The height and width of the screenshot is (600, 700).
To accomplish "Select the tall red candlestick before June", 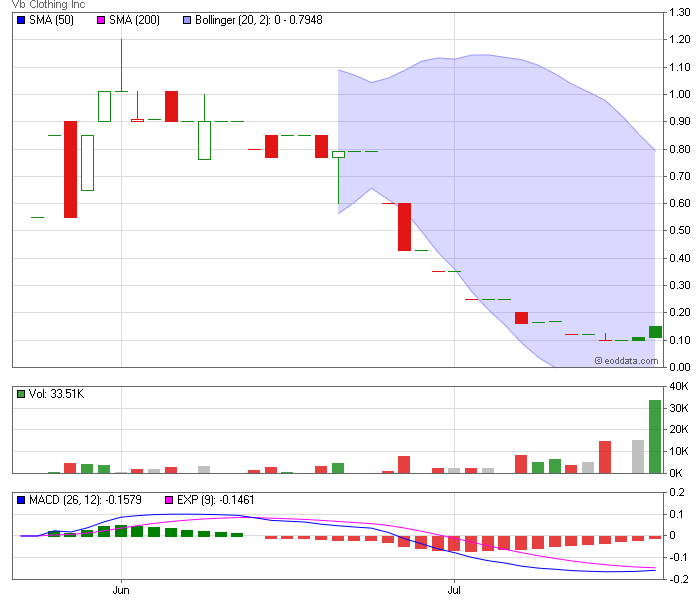I will [x=70, y=169].
